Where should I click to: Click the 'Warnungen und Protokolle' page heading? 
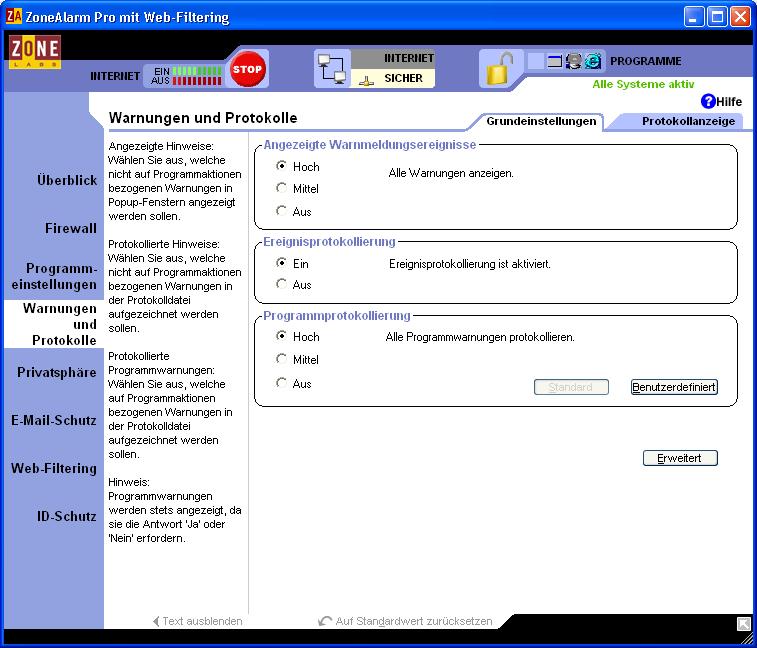click(203, 117)
